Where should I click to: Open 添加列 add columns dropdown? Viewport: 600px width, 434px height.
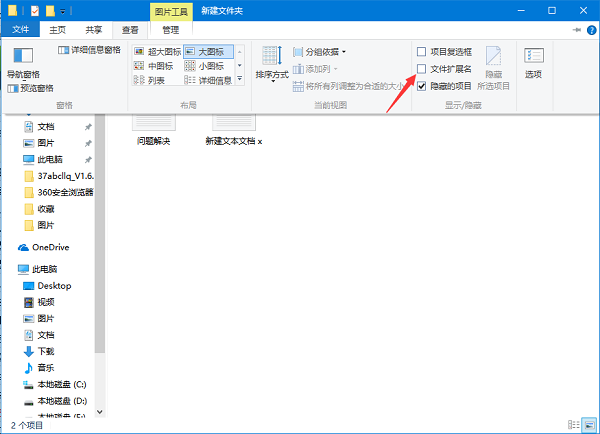315,69
